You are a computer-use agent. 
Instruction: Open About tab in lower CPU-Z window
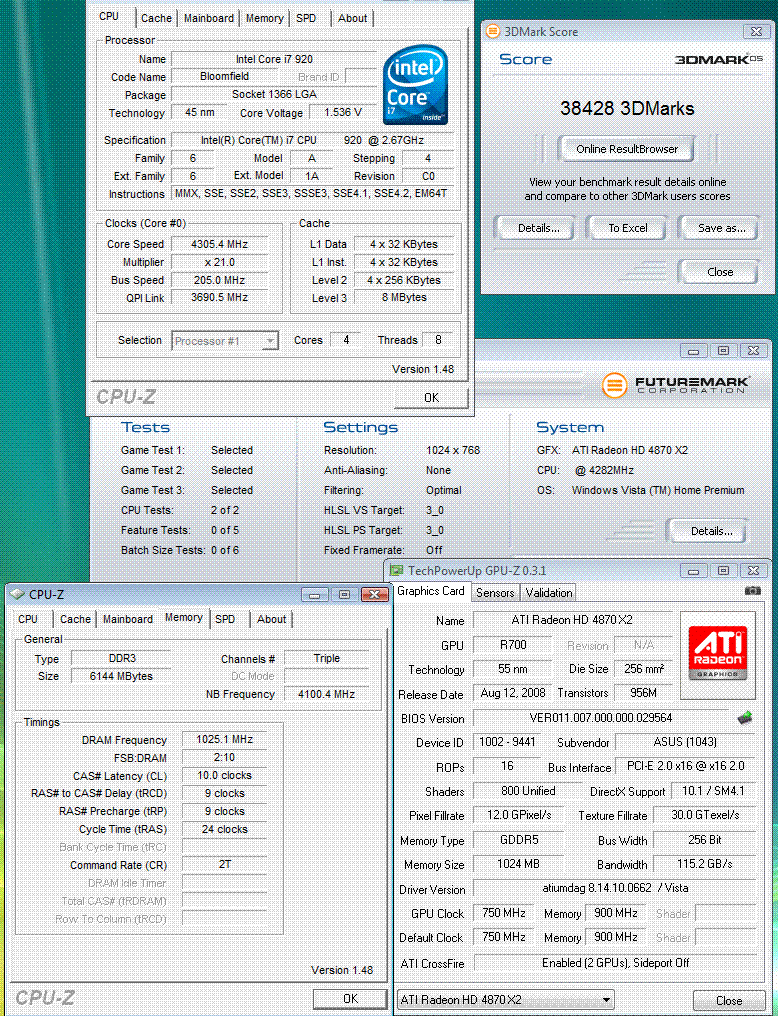271,619
